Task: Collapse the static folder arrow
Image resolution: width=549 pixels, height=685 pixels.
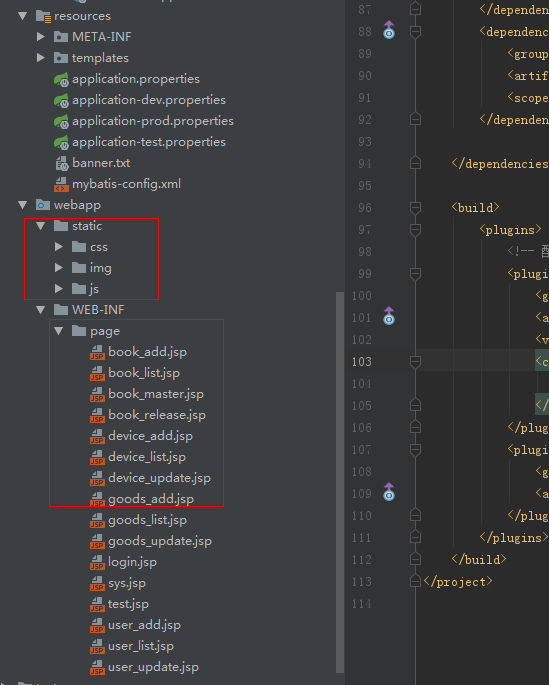Action: pos(41,226)
